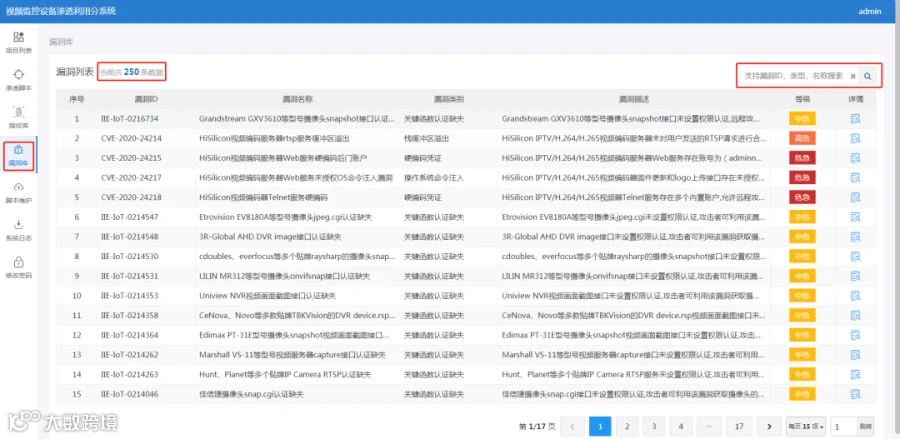Click the pagination ellipsis button
The image size is (900, 439).
708,426
